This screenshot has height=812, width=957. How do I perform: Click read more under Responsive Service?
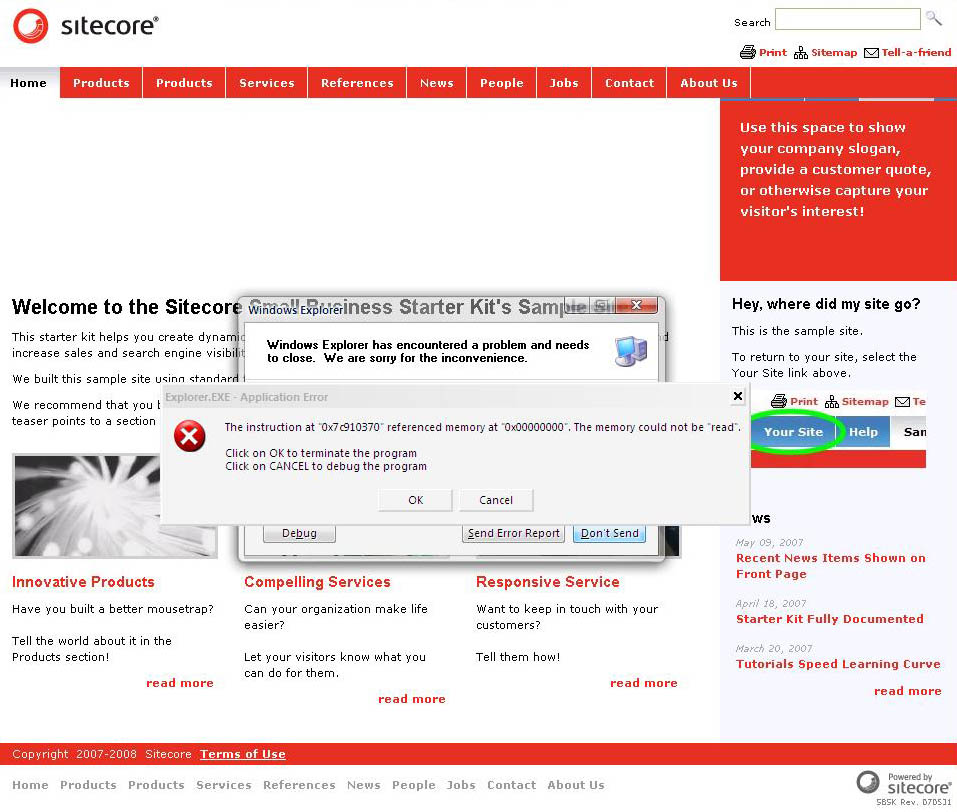tap(643, 683)
